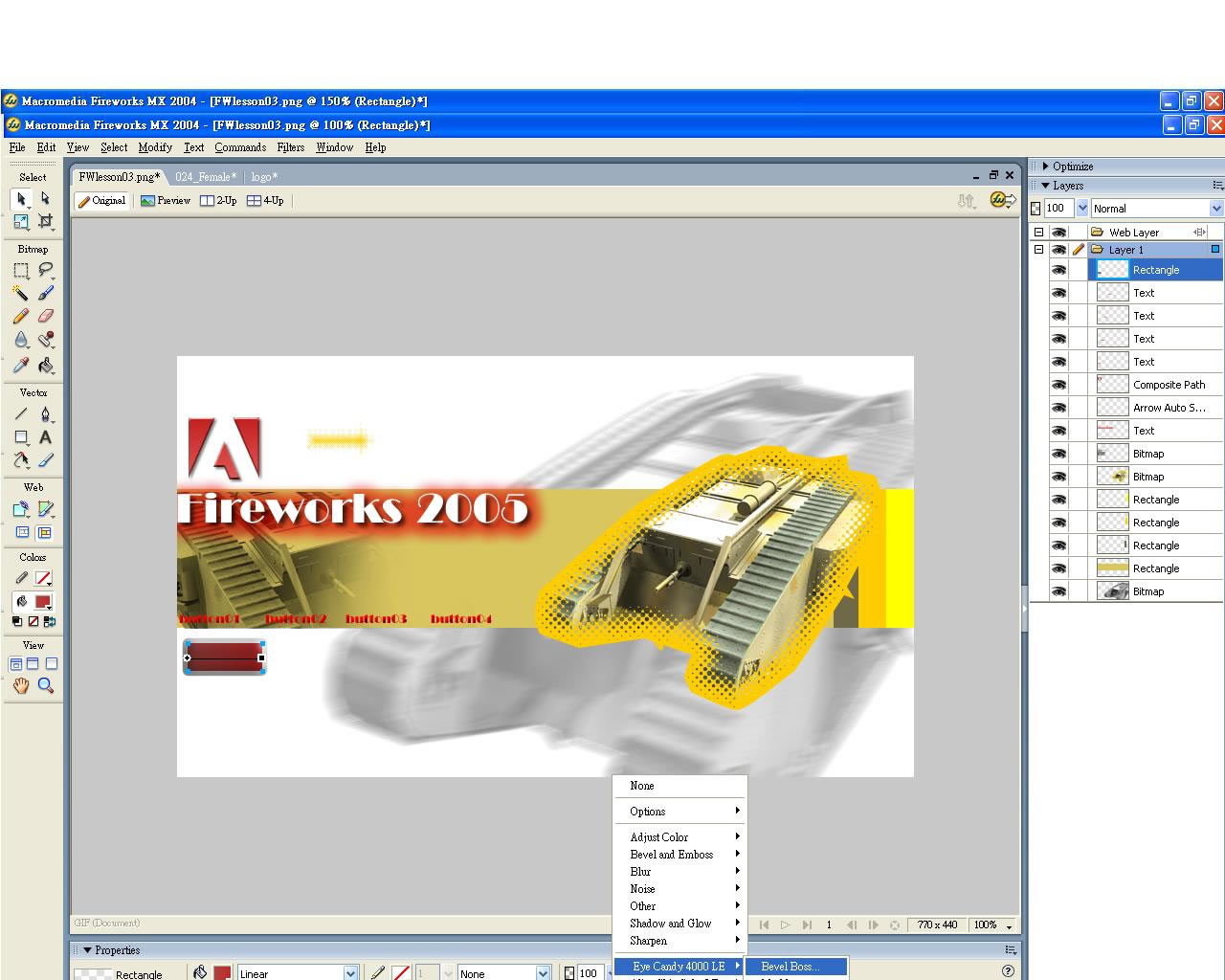Open the Filters menu

[291, 147]
